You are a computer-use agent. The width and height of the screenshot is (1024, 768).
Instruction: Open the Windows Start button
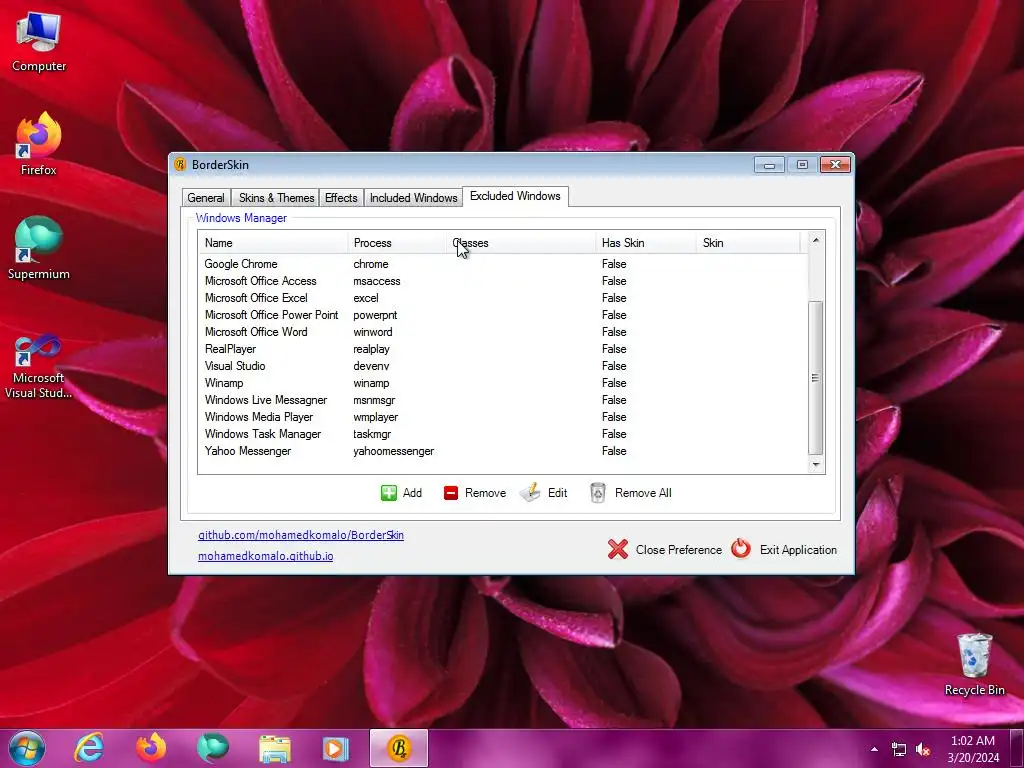coord(27,748)
